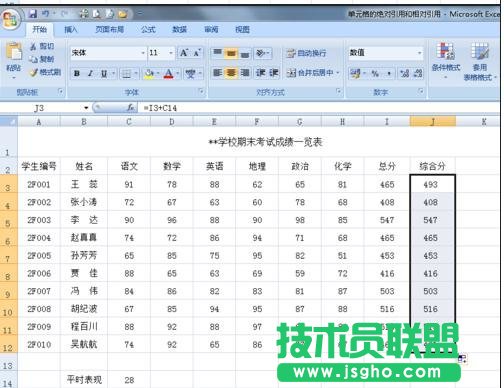Open the Underline style dropdown arrow

[x=113, y=73]
